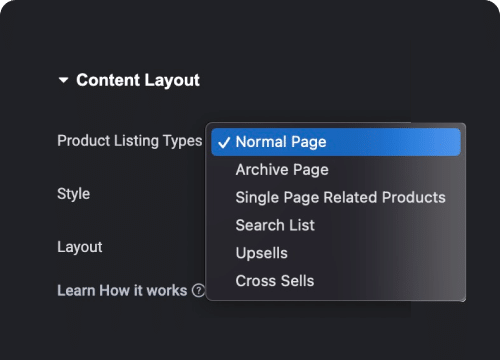Image resolution: width=500 pixels, height=360 pixels.
Task: Click the Style setting label
Action: pyautogui.click(x=74, y=194)
